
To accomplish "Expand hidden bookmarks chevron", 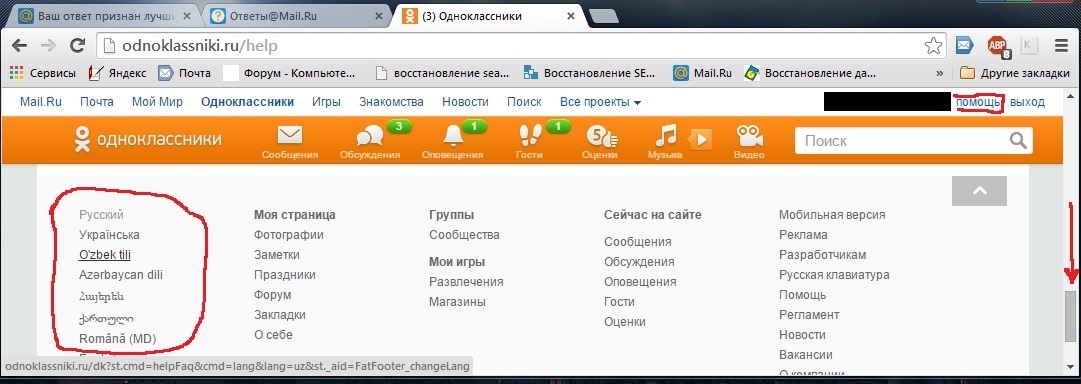I will (x=939, y=72).
